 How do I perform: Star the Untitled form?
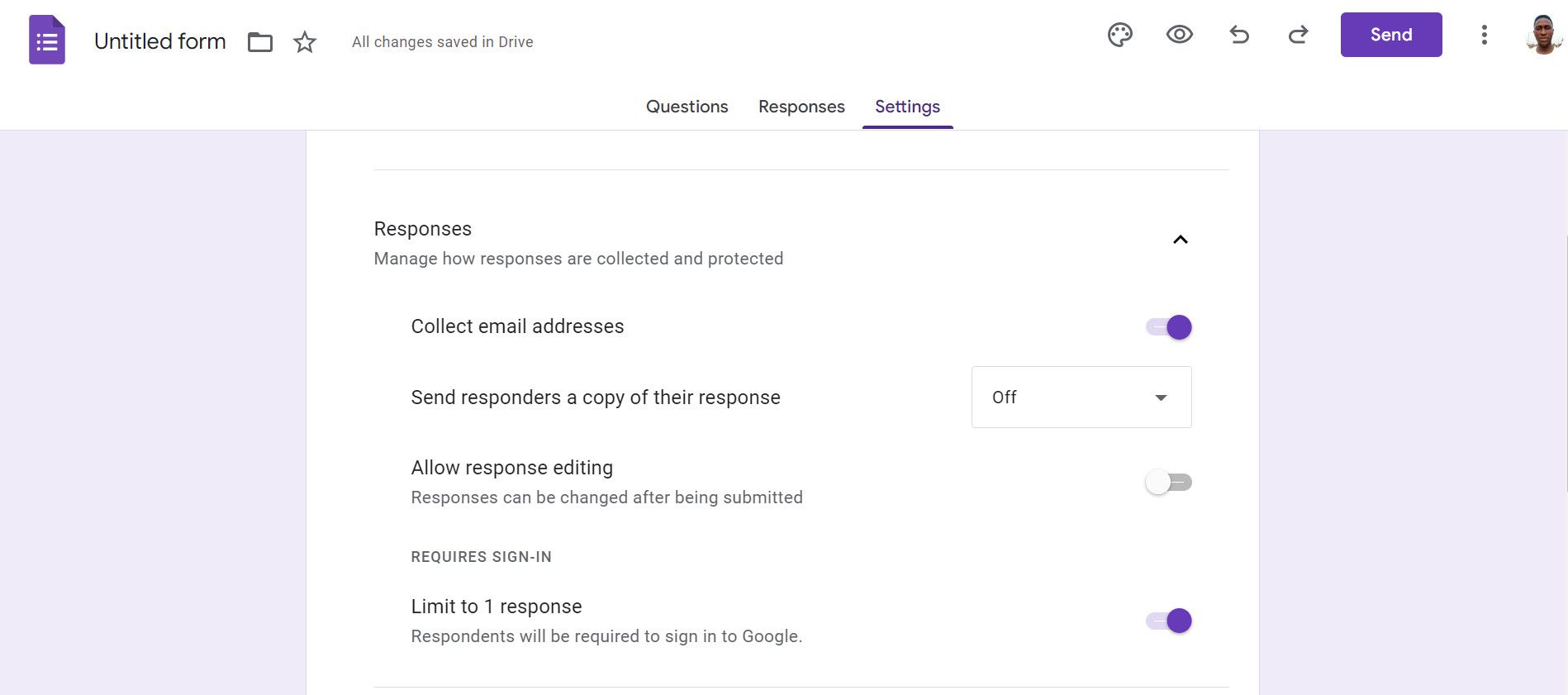pos(305,41)
